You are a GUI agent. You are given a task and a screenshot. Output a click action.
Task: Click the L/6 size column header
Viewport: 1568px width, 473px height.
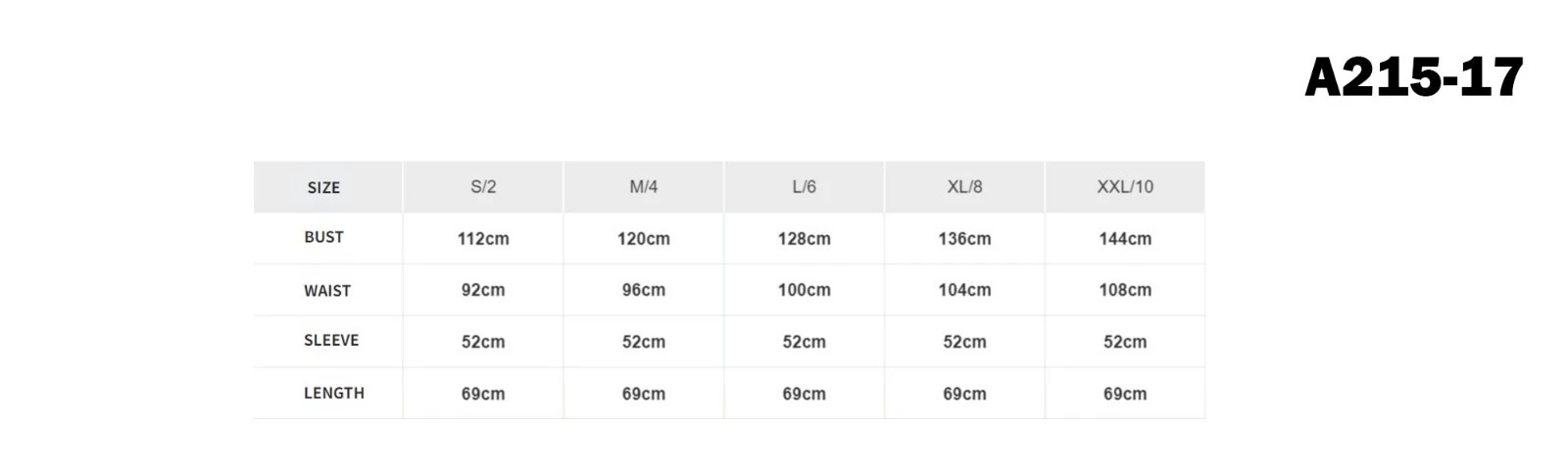pyautogui.click(x=805, y=186)
